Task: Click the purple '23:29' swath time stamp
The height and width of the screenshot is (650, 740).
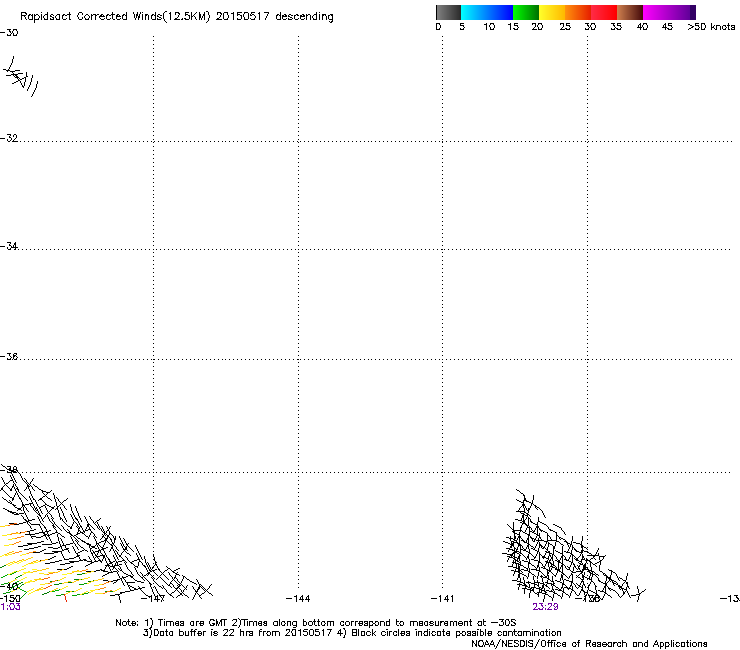Action: pyautogui.click(x=545, y=607)
